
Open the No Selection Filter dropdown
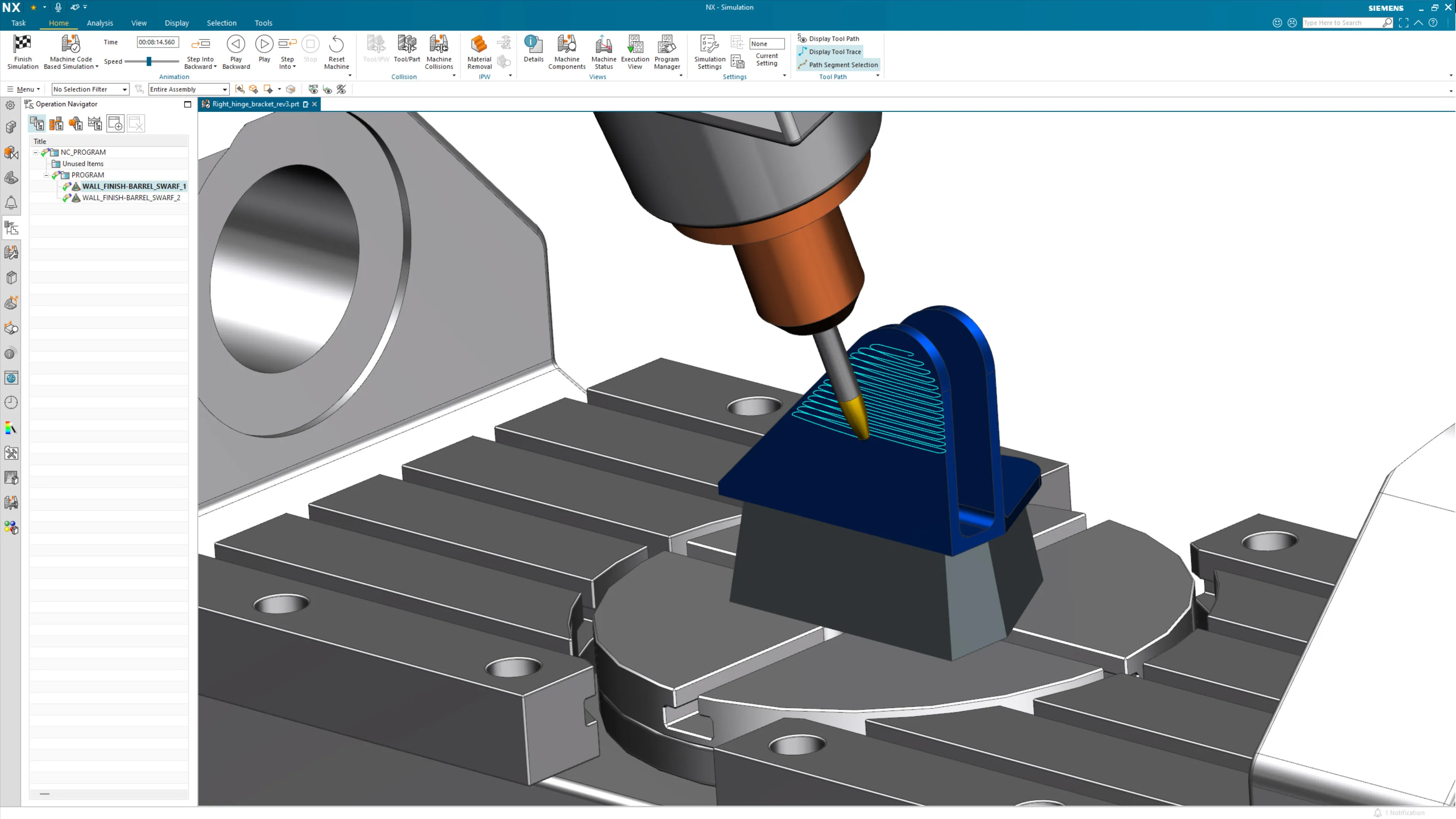click(90, 89)
